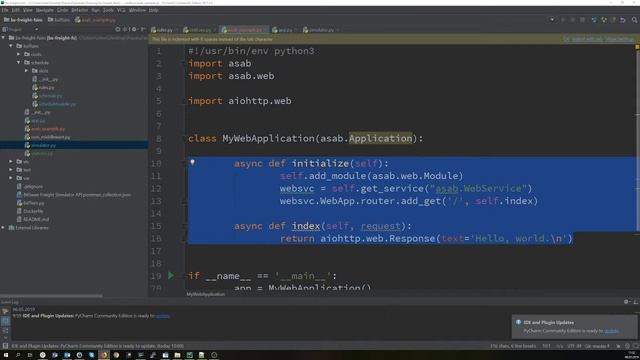This screenshot has height=360, width=640.
Task: Open the Window menu
Action: pyautogui.click(x=137, y=10)
